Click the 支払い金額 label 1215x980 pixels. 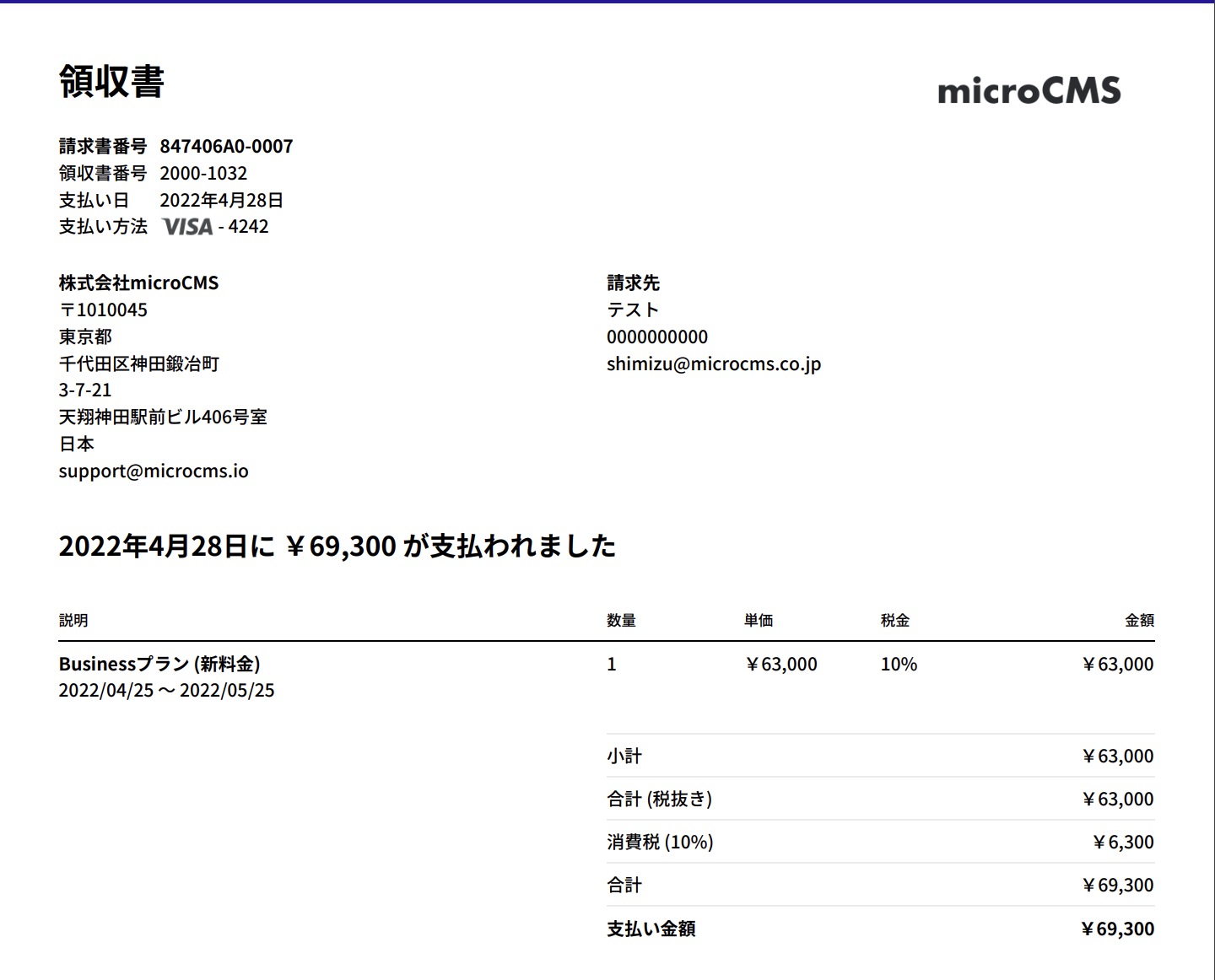pos(651,929)
